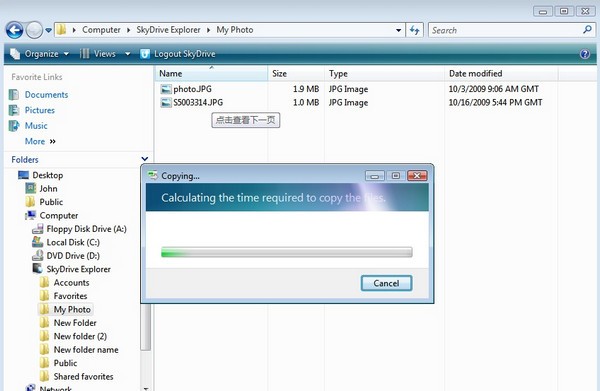The image size is (600, 391).
Task: Show More favorite links
Action: (x=40, y=141)
